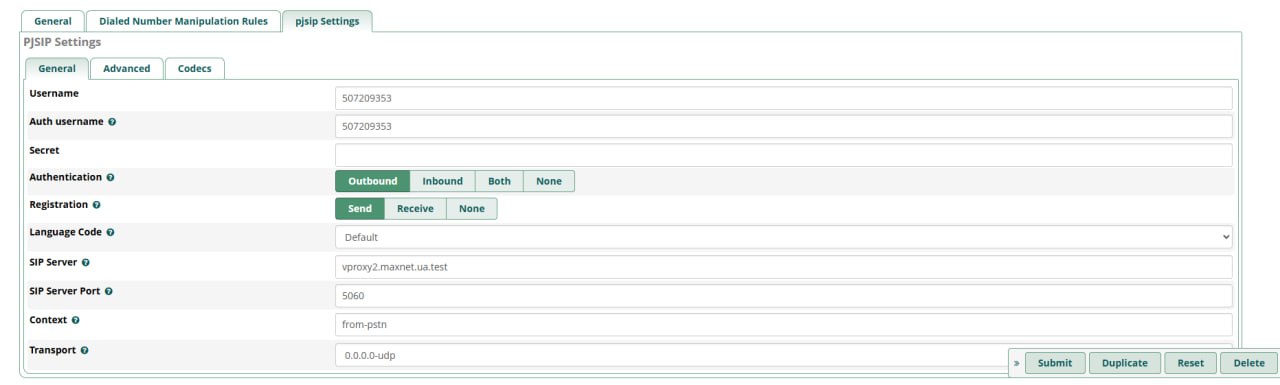Image resolution: width=1280 pixels, height=385 pixels.
Task: Open the Advanced sub-tab
Action: pyautogui.click(x=127, y=68)
